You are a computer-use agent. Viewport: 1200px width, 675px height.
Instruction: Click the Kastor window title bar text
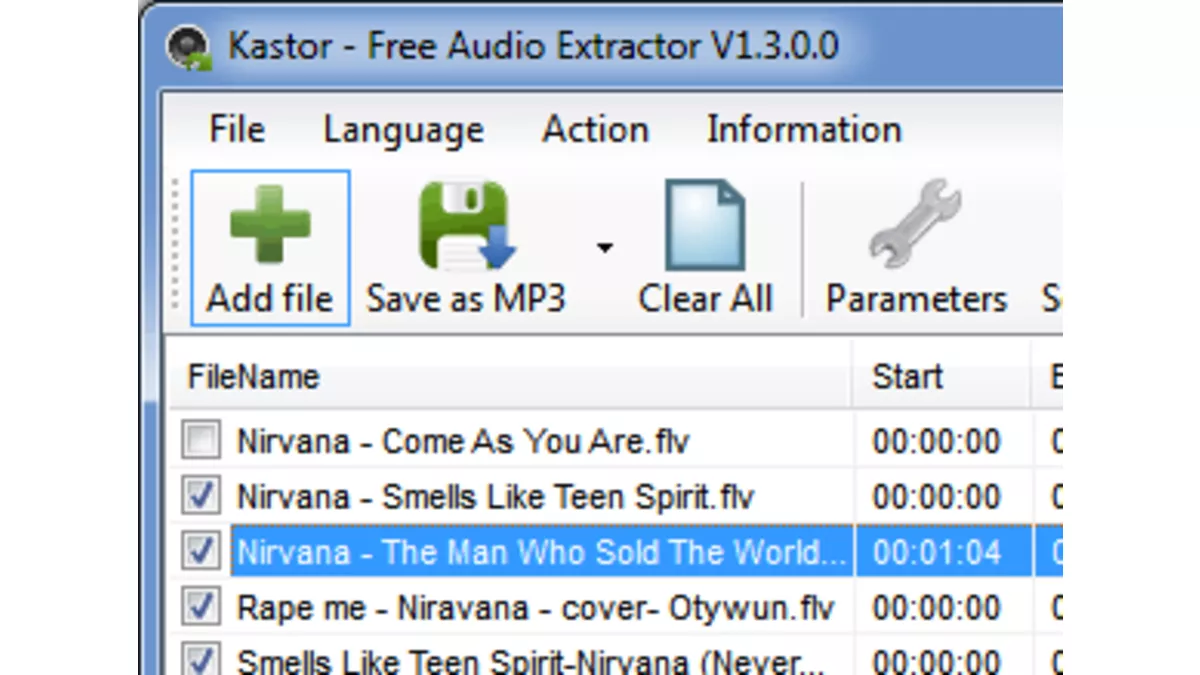pos(533,46)
